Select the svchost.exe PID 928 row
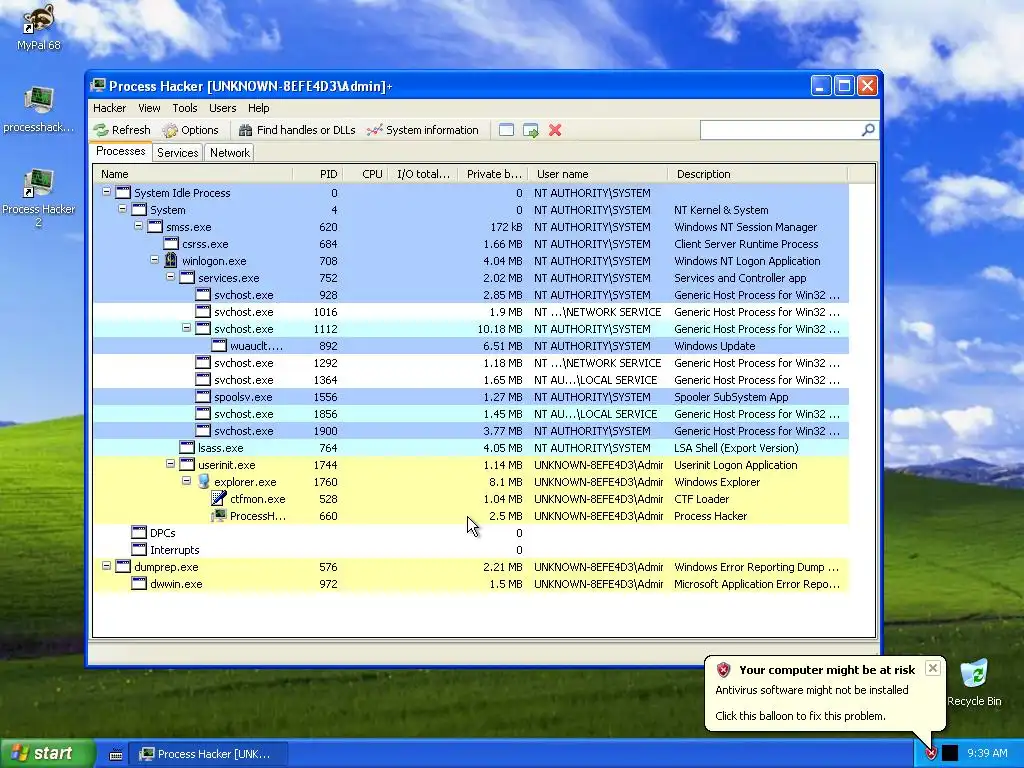This screenshot has width=1024, height=768. coord(470,295)
